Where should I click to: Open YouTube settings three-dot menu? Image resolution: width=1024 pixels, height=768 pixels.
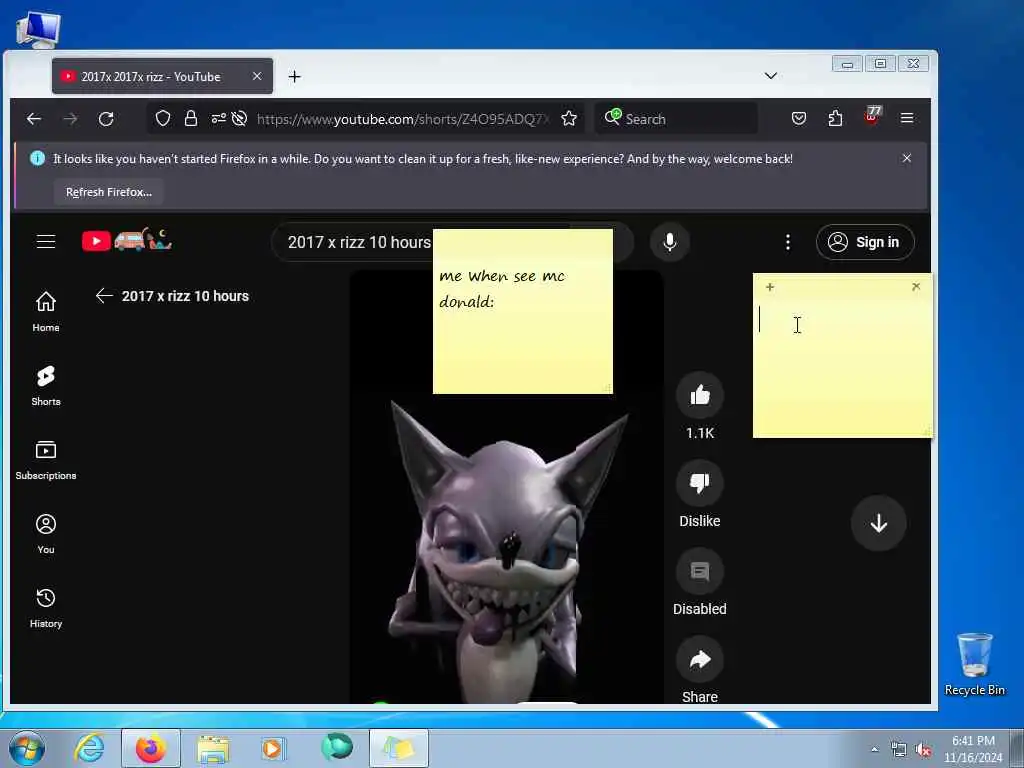click(788, 242)
